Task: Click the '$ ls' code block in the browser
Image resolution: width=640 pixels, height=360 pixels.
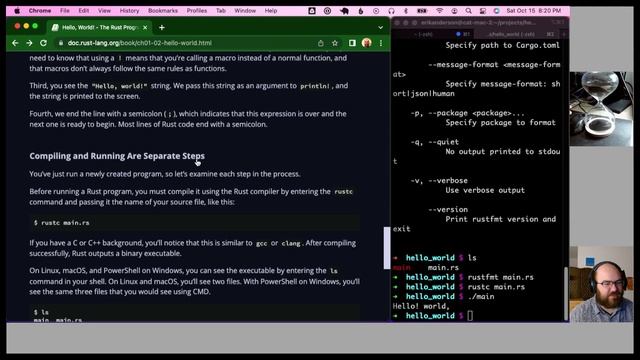Action: click(x=195, y=313)
